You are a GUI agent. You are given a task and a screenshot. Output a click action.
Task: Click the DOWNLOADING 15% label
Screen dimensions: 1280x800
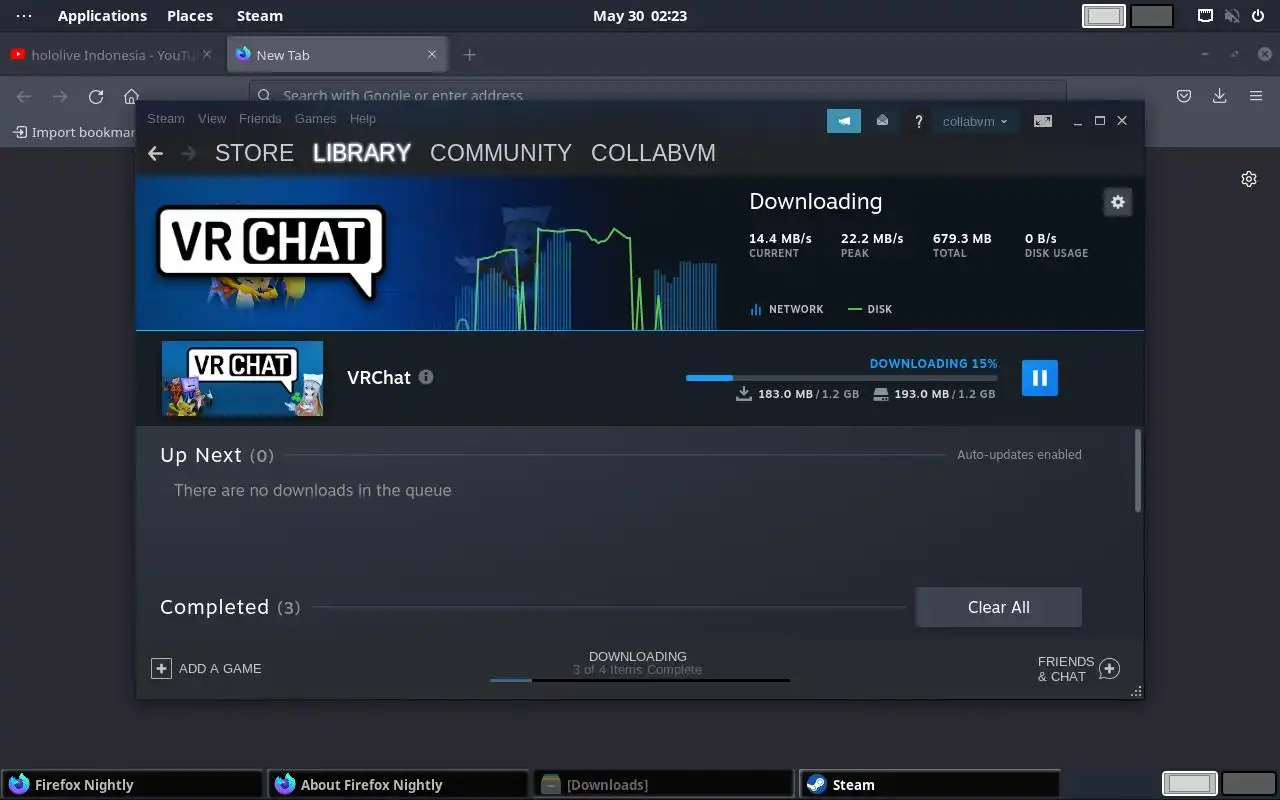(x=933, y=364)
